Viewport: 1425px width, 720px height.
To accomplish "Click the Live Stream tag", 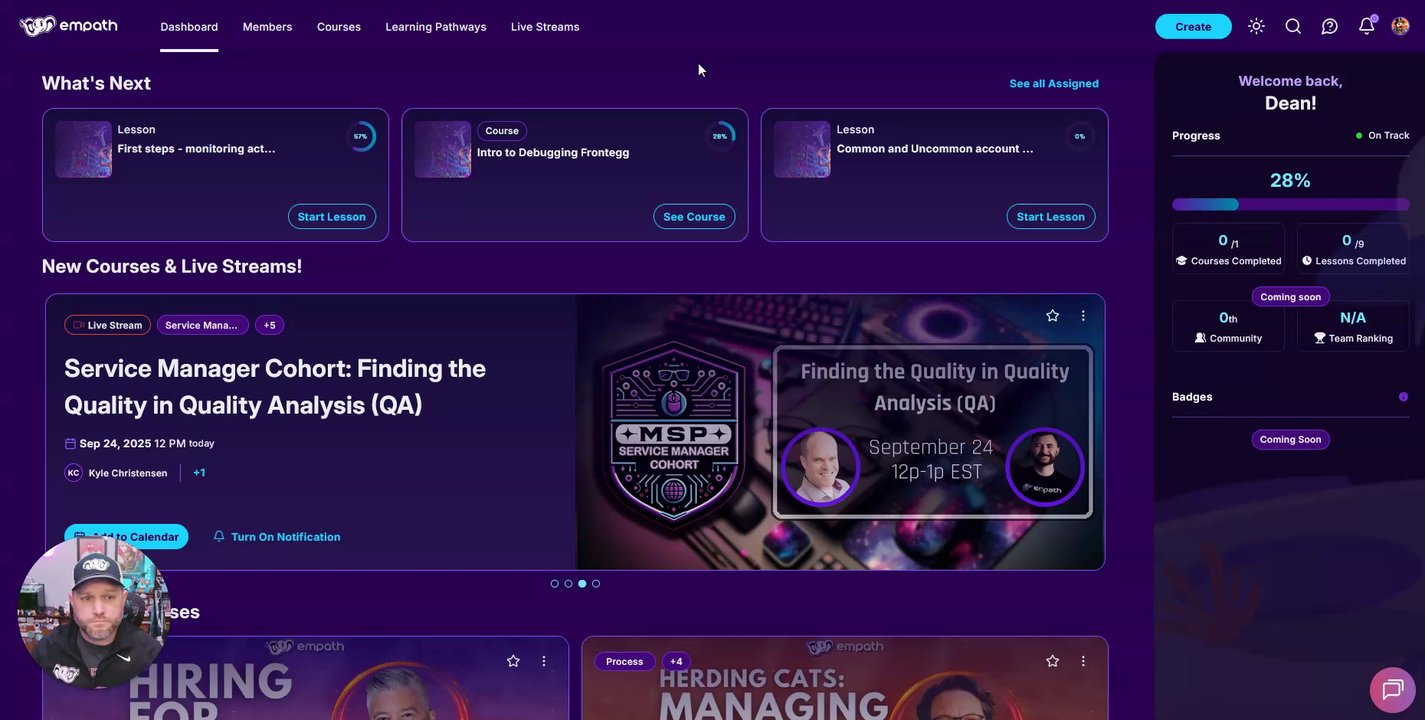I will pyautogui.click(x=107, y=325).
